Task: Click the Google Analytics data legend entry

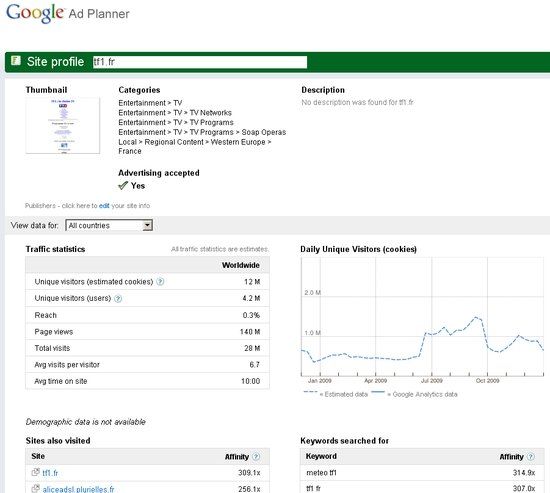Action: click(x=414, y=394)
